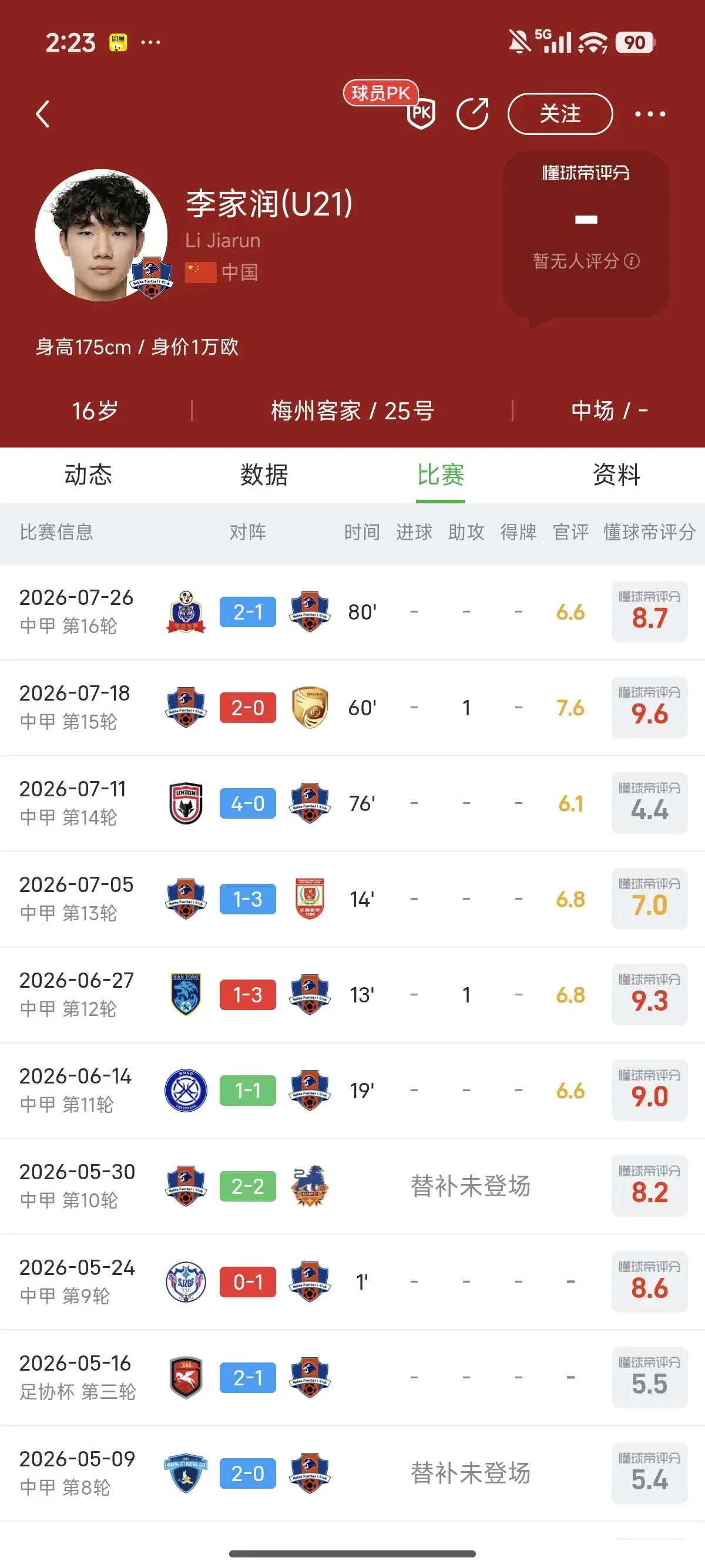Tap the Union team logo in round 14
Viewport: 705px width, 1568px height.
(186, 803)
